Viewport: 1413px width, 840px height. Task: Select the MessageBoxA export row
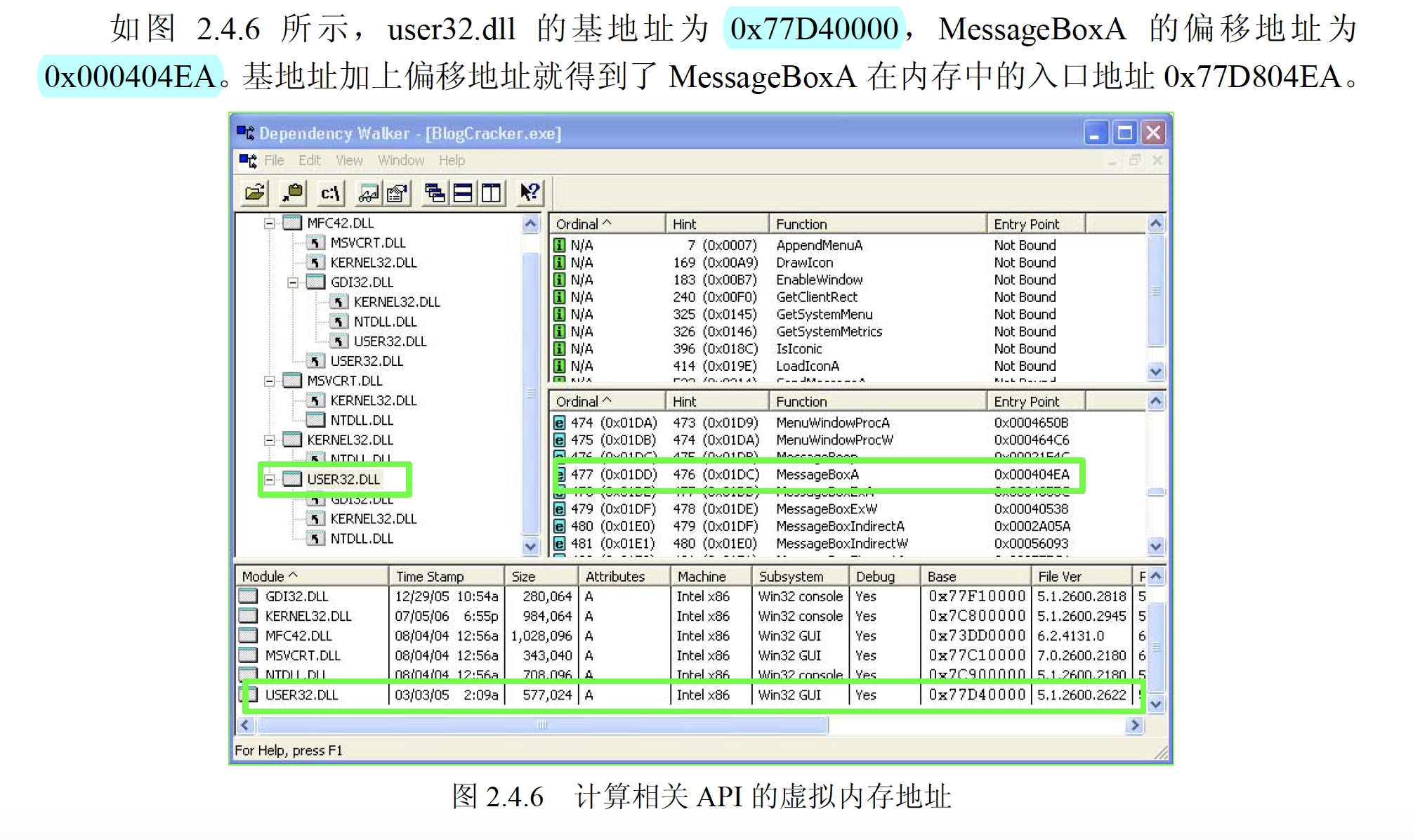(x=817, y=475)
